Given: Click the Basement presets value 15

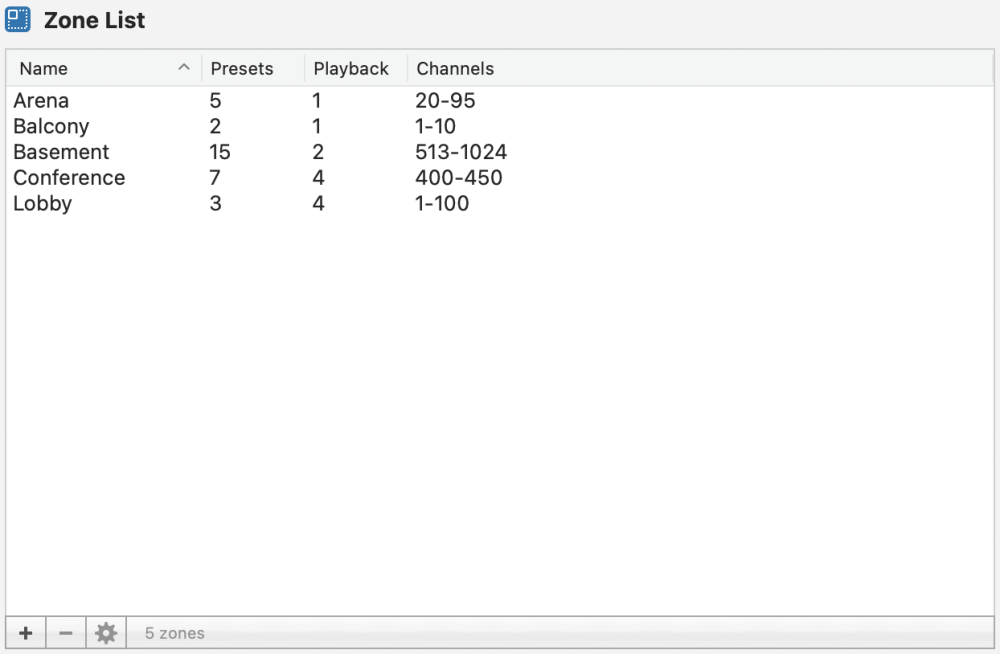Looking at the screenshot, I should (220, 152).
